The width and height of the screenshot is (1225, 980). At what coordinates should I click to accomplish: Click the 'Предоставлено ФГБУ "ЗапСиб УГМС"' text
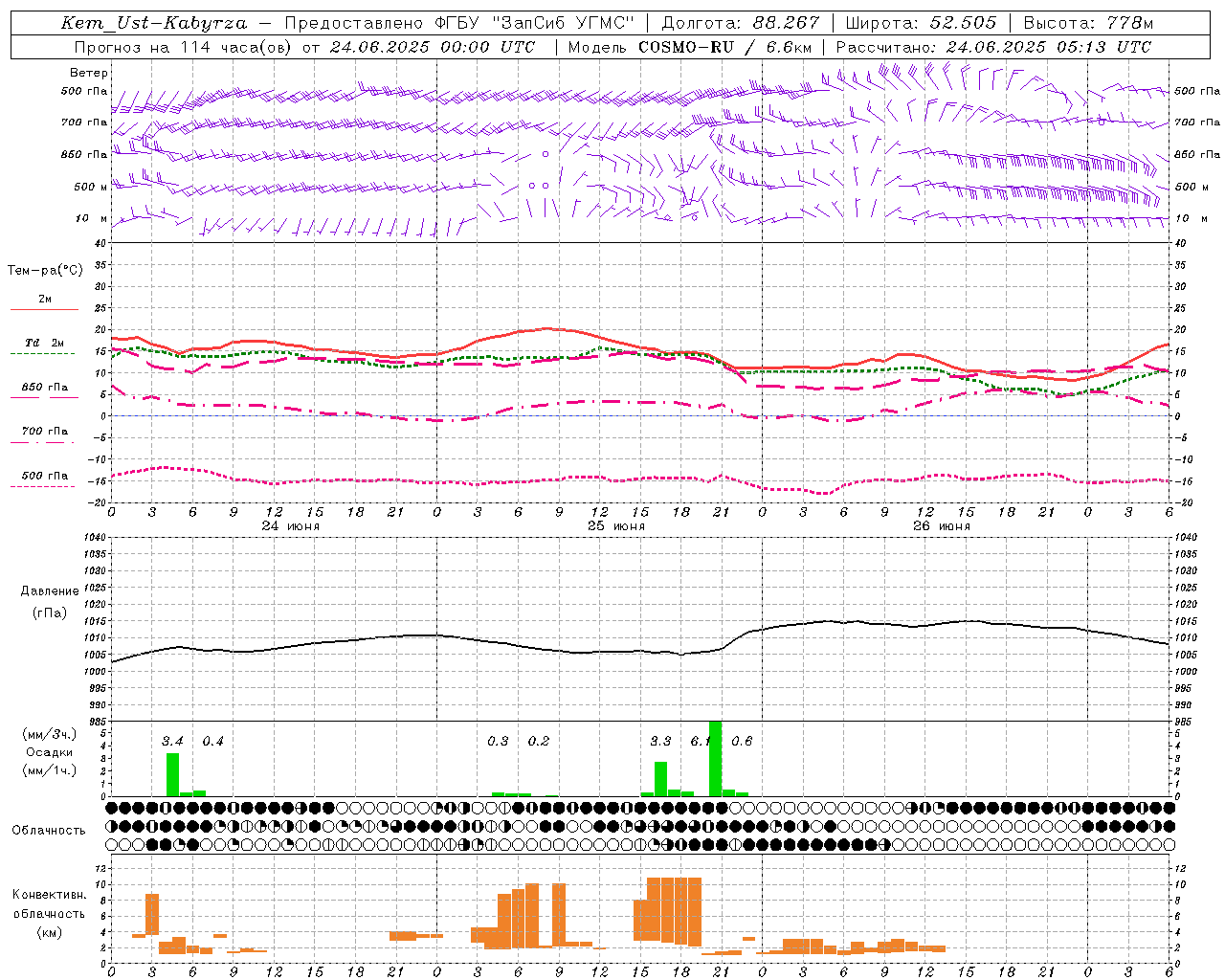459,23
